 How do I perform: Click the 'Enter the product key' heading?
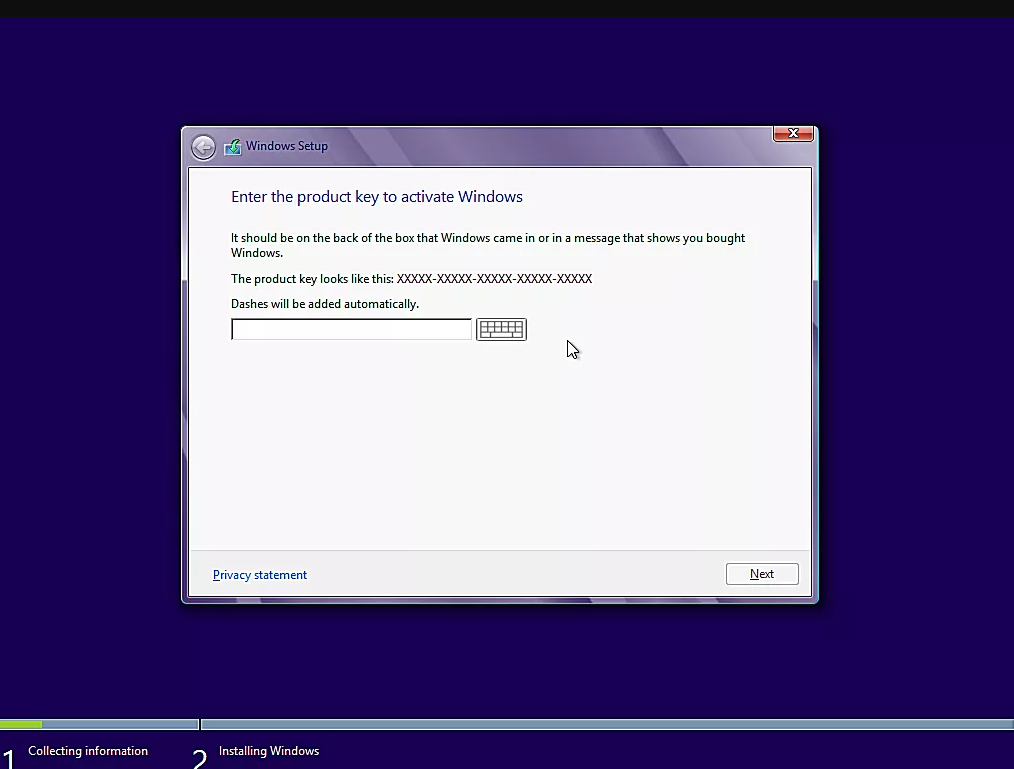[x=376, y=197]
